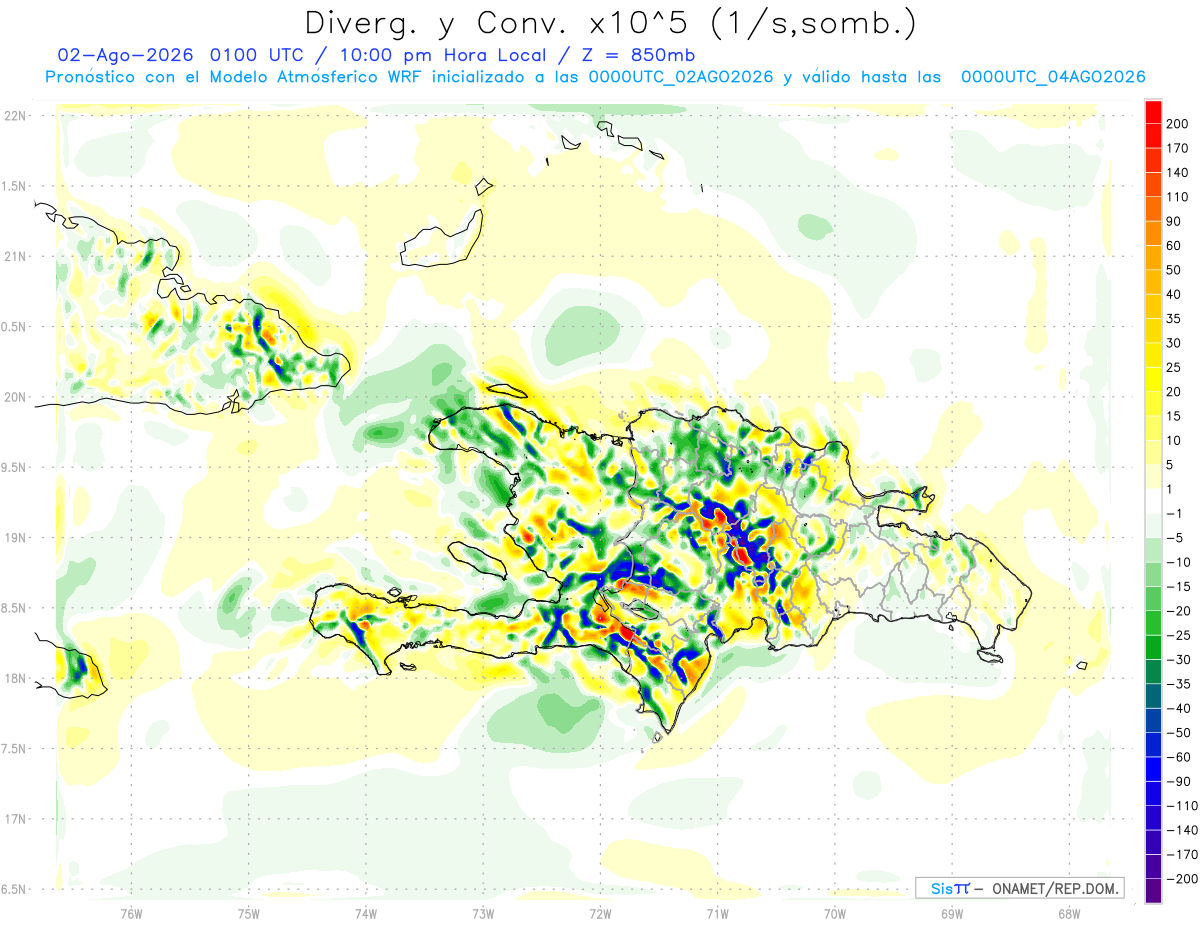The width and height of the screenshot is (1200, 927).
Task: Click the '72W' longitude label
Action: click(600, 913)
